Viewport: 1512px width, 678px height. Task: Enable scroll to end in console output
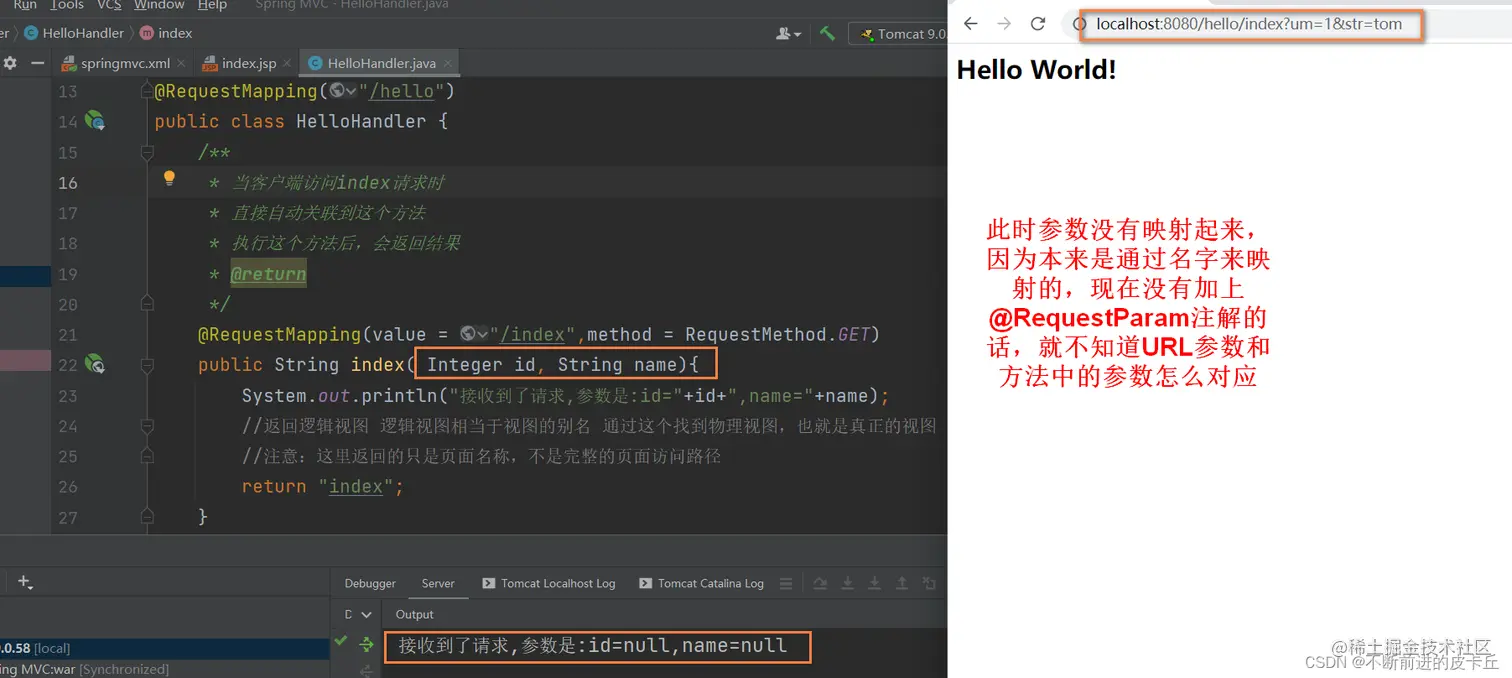coord(873,583)
